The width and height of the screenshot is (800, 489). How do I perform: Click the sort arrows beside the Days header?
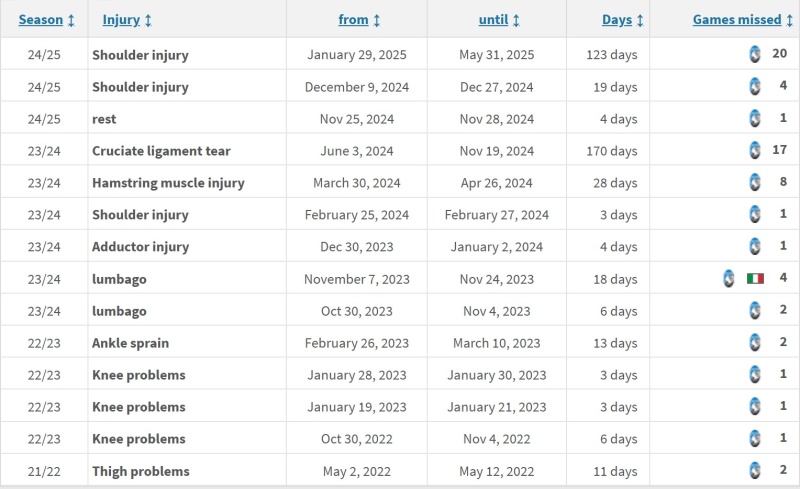[x=640, y=20]
